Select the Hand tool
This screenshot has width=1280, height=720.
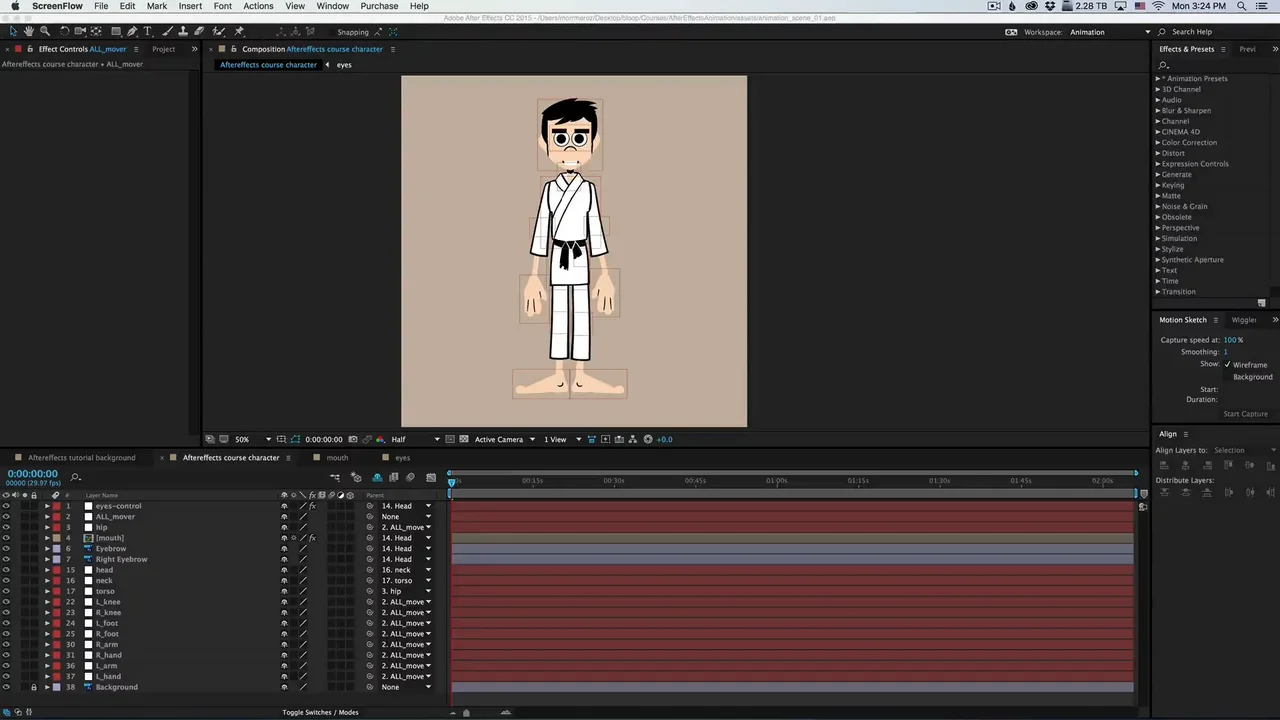29,32
